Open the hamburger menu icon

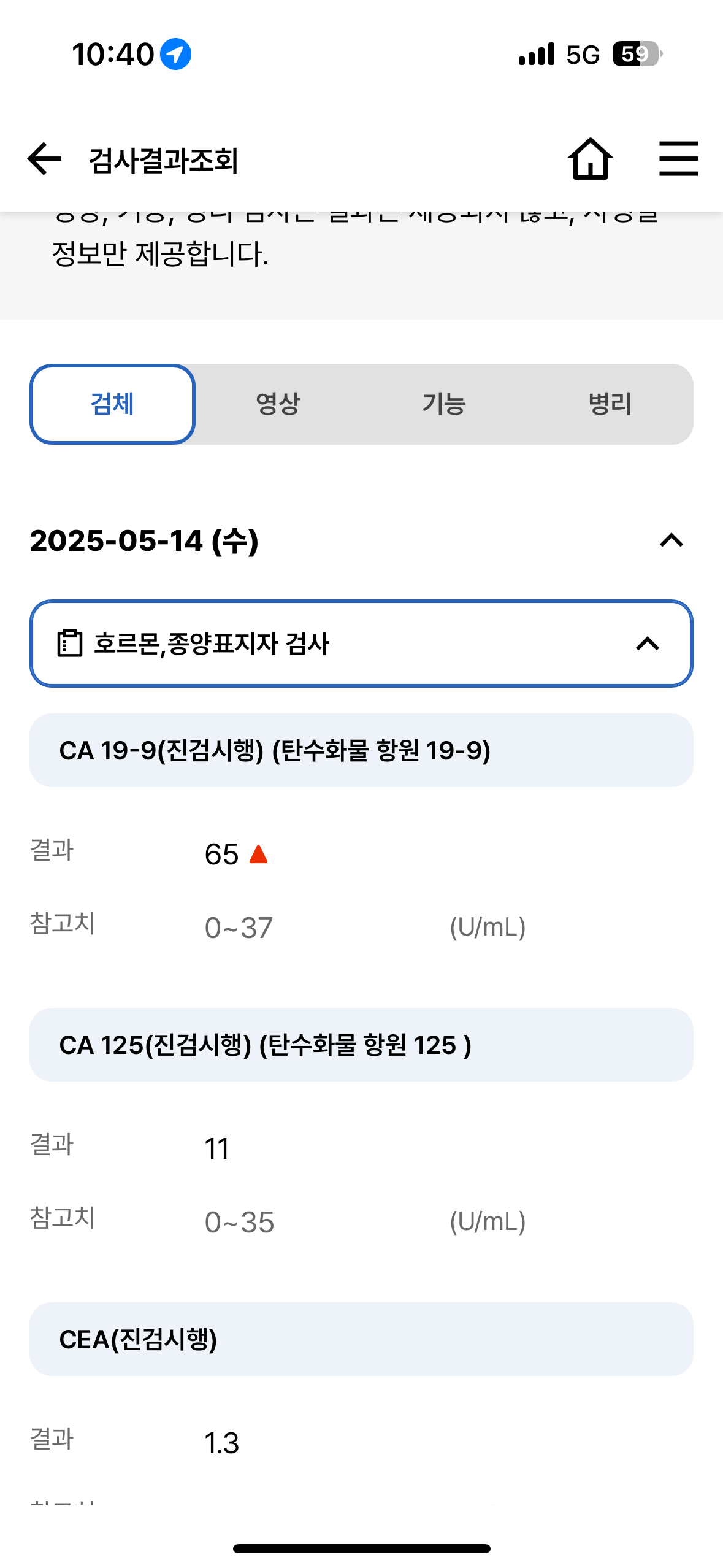click(x=678, y=158)
